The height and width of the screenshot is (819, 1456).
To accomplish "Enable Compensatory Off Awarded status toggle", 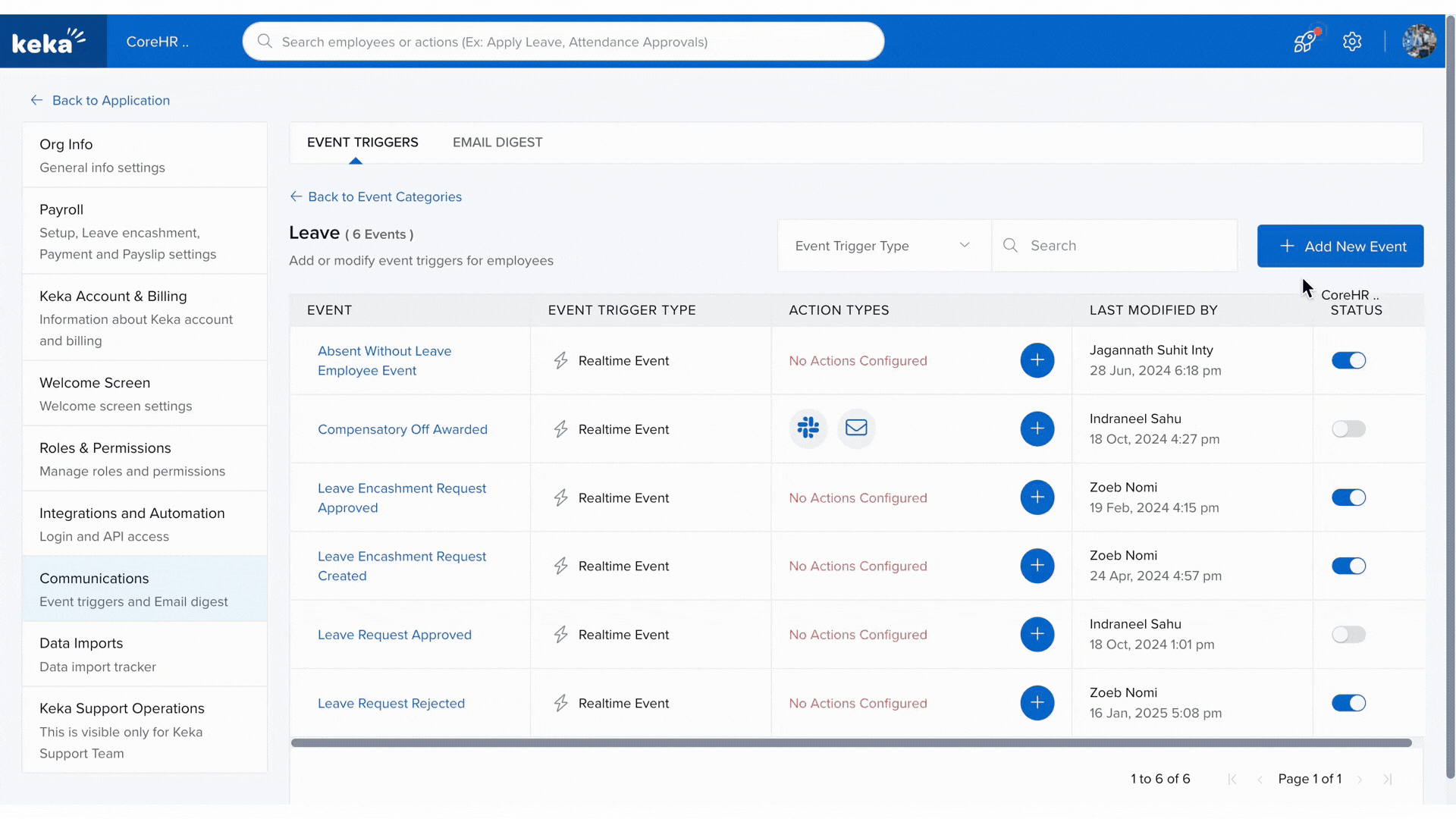I will 1348,429.
